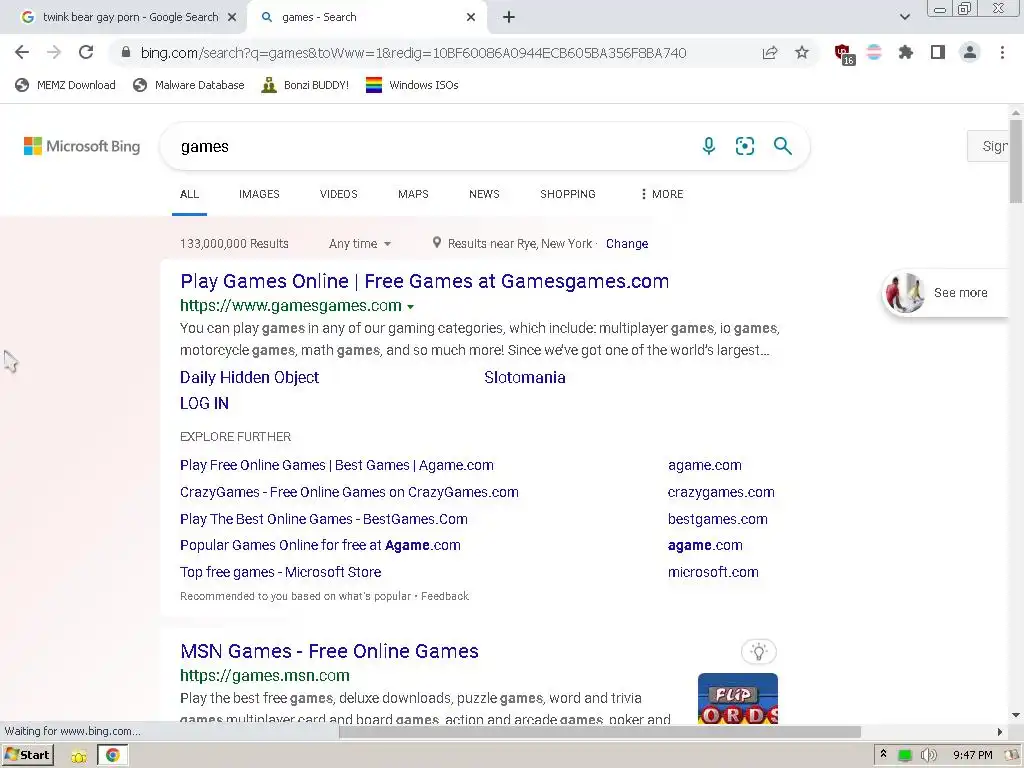This screenshot has width=1024, height=768.
Task: Click the See more card
Action: [946, 293]
